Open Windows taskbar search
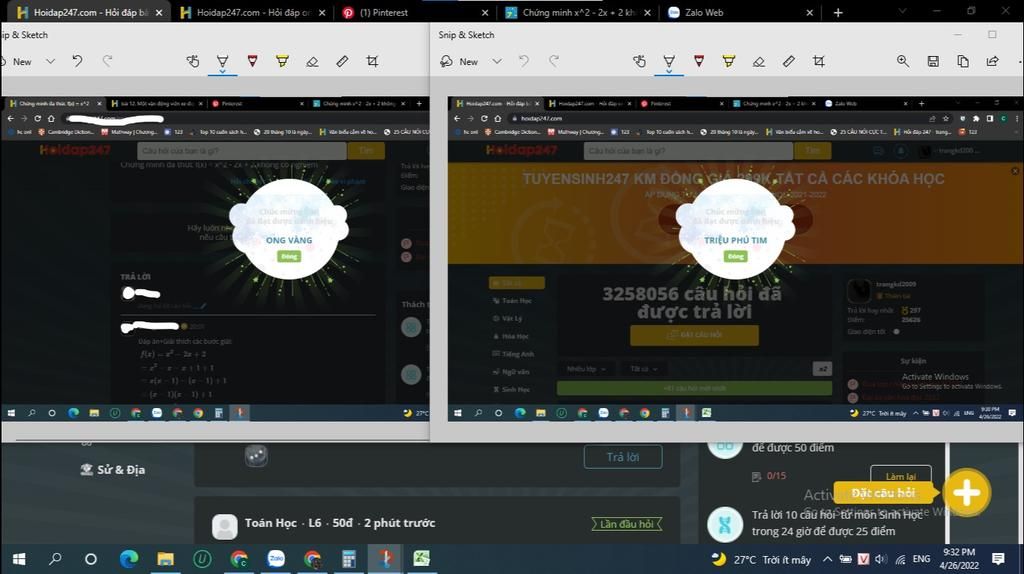1024x574 pixels. click(x=55, y=559)
